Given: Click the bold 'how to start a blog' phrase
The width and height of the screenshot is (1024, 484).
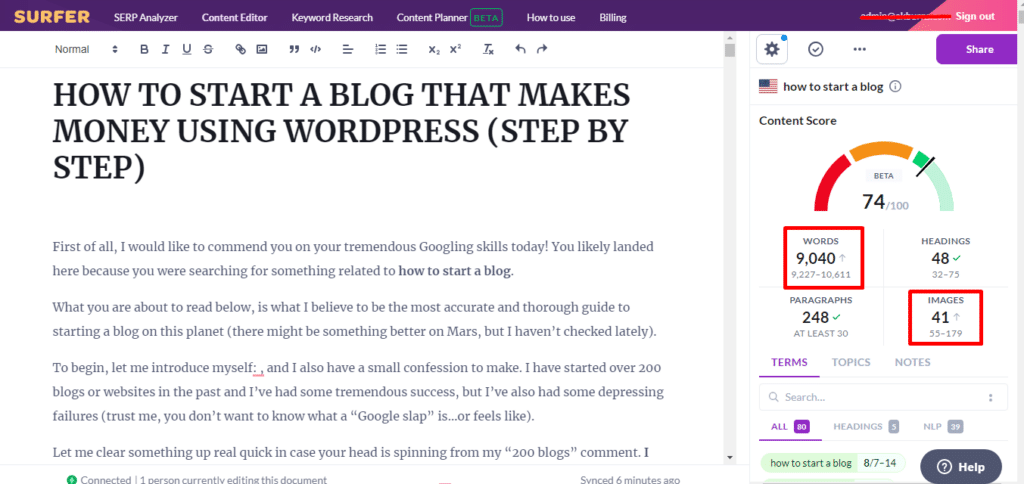Looking at the screenshot, I should point(455,271).
